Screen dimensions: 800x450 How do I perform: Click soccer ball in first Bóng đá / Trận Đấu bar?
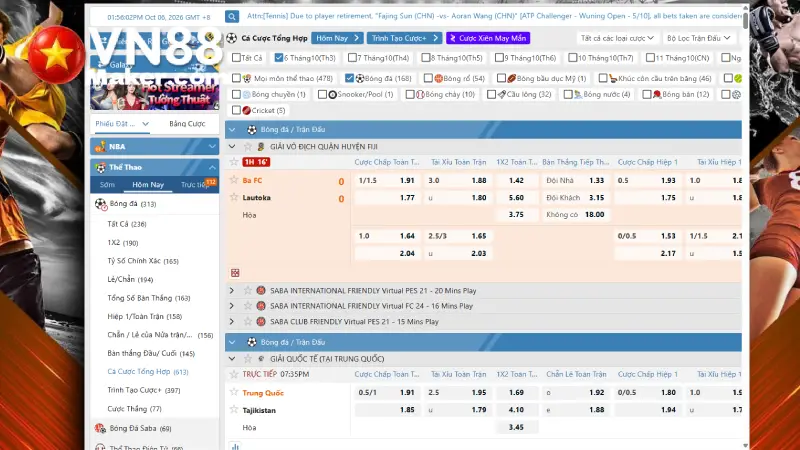click(x=252, y=130)
